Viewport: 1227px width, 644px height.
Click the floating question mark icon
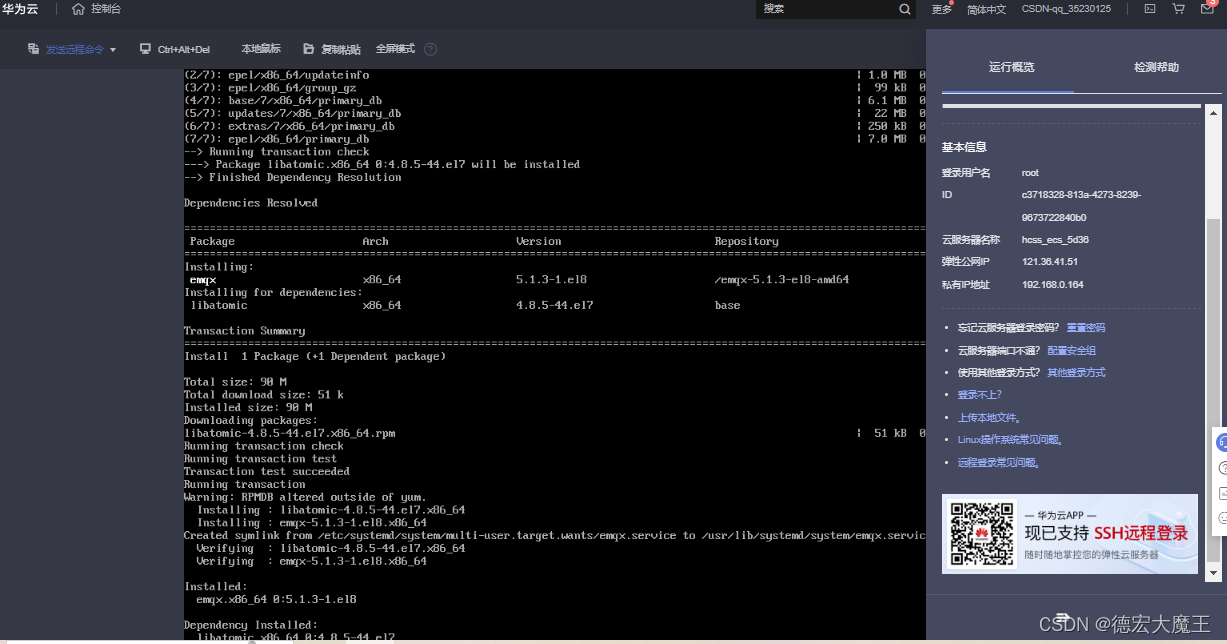pyautogui.click(x=1221, y=468)
